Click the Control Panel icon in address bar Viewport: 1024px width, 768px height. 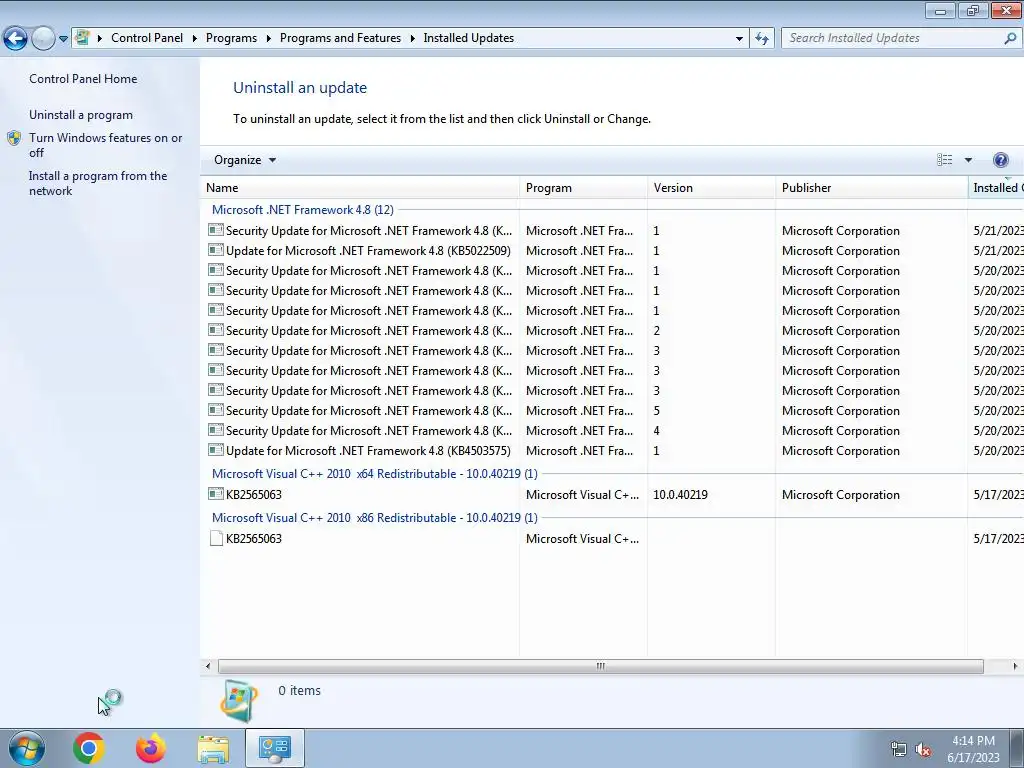(x=82, y=38)
